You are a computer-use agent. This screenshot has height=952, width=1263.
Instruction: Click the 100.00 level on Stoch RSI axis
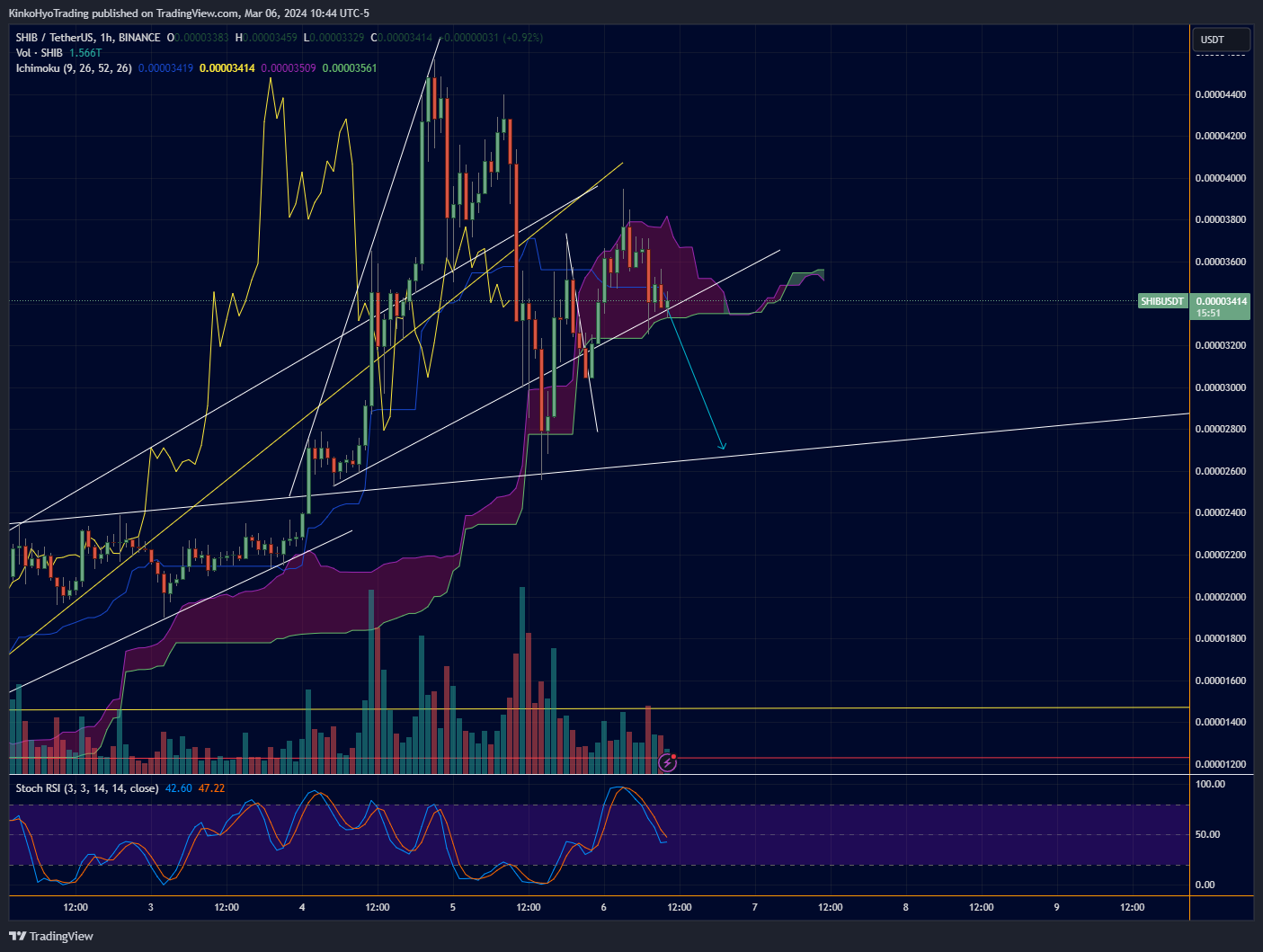tap(1210, 784)
